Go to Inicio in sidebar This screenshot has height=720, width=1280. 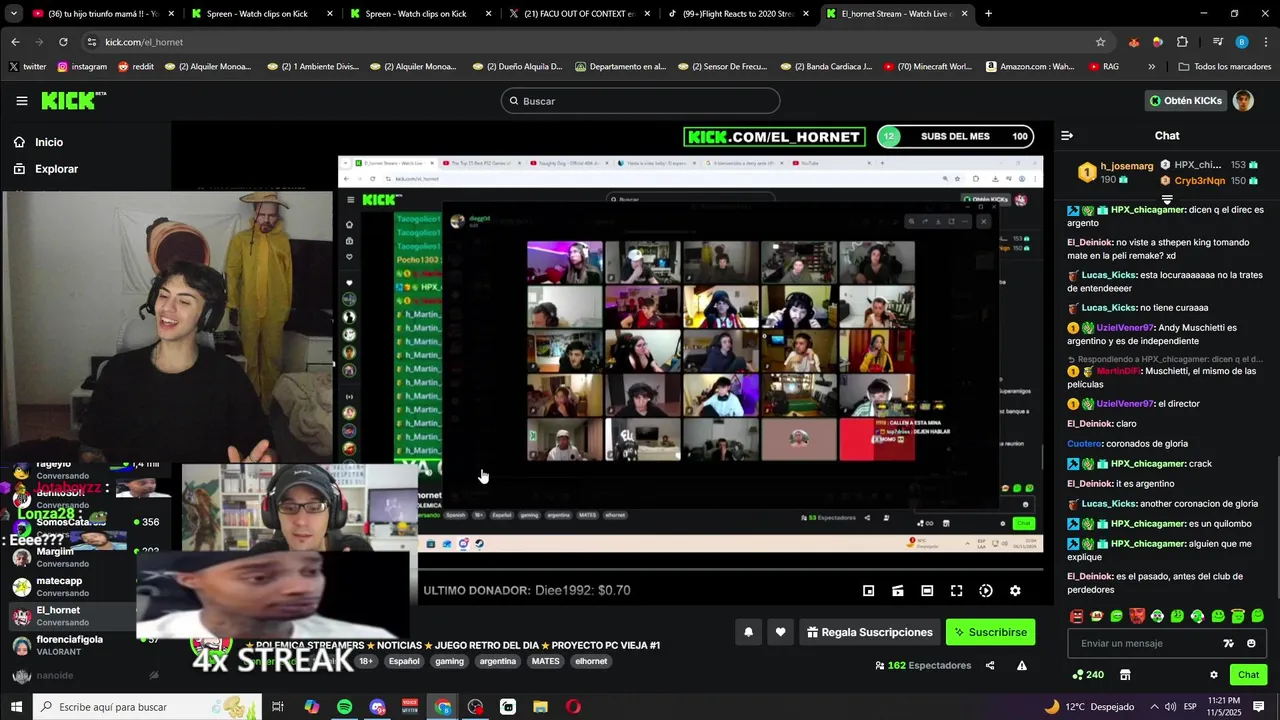pos(49,142)
